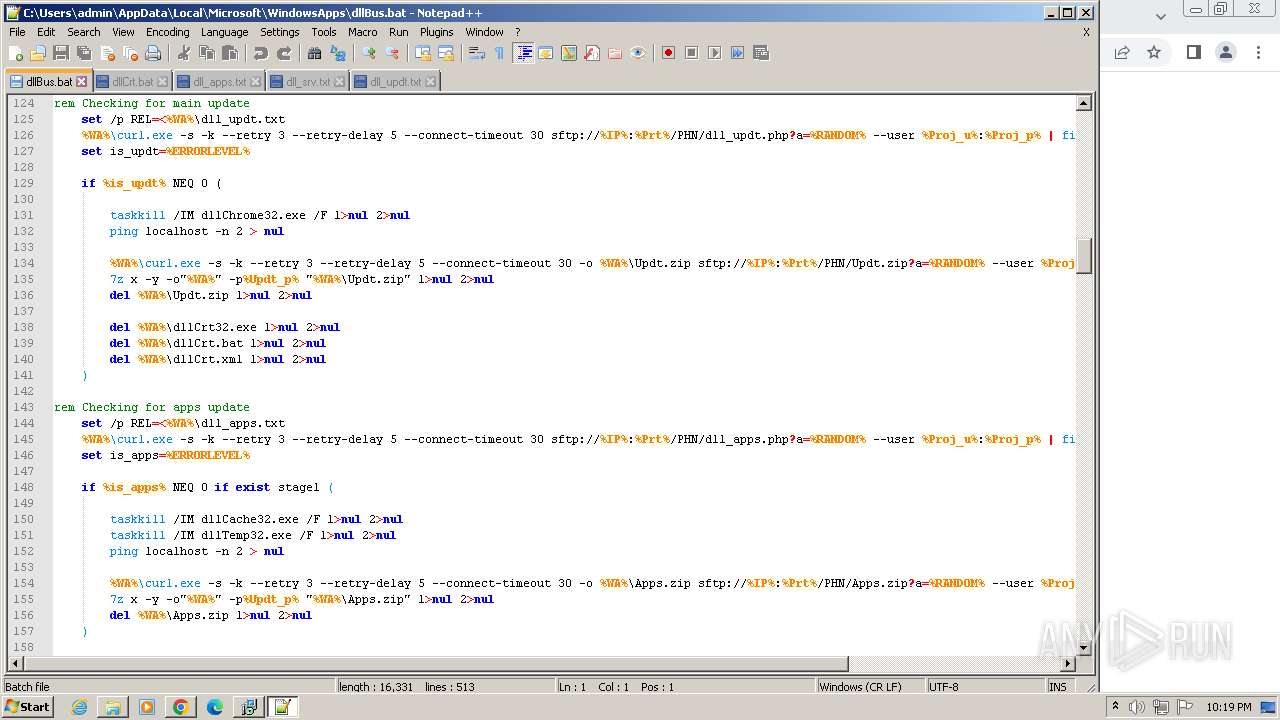Open the File menu
1280x720 pixels.
17,32
